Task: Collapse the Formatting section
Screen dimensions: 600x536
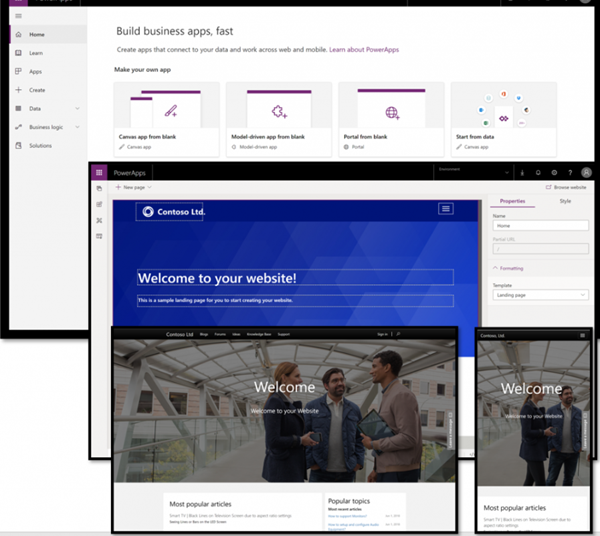Action: tap(508, 268)
